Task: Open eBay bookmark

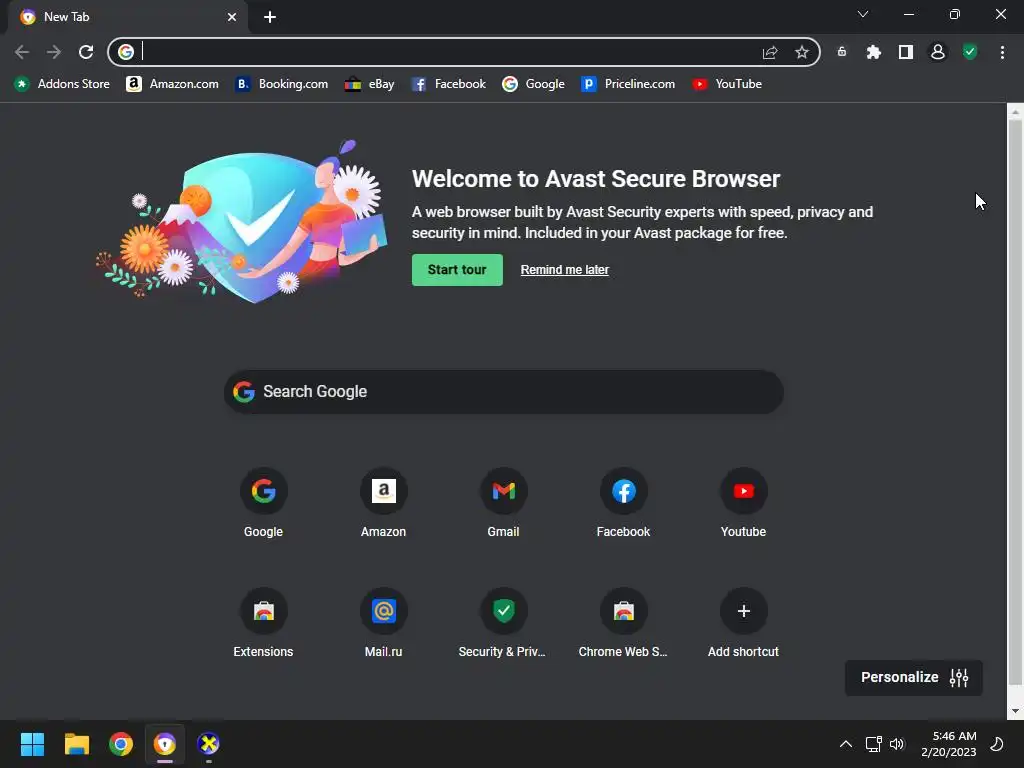Action: pyautogui.click(x=370, y=84)
